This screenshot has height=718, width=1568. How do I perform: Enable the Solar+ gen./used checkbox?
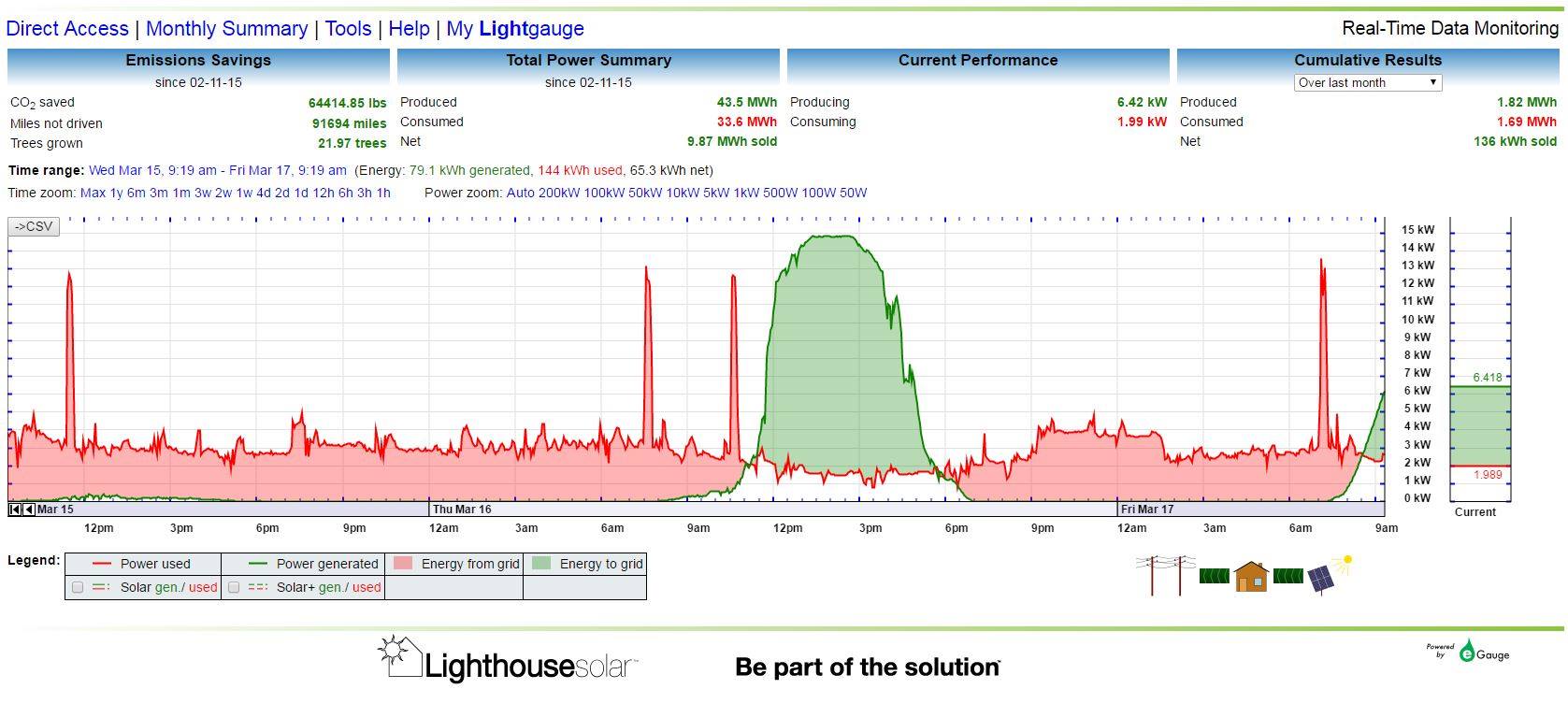tap(234, 587)
